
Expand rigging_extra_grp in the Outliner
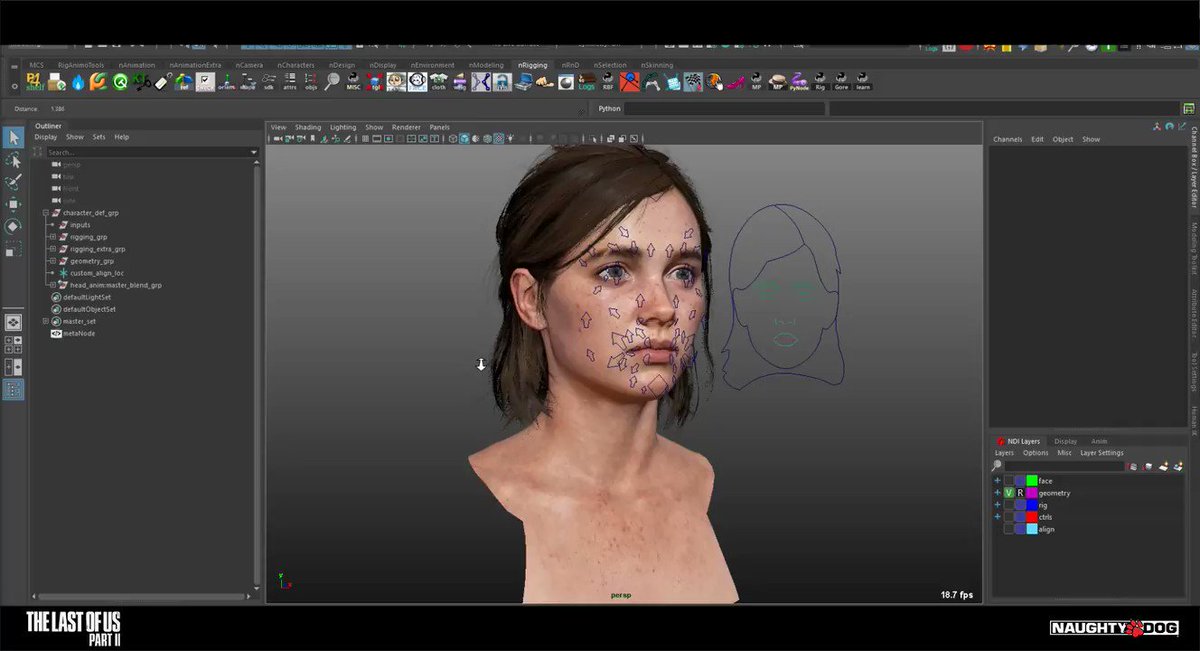[52, 249]
